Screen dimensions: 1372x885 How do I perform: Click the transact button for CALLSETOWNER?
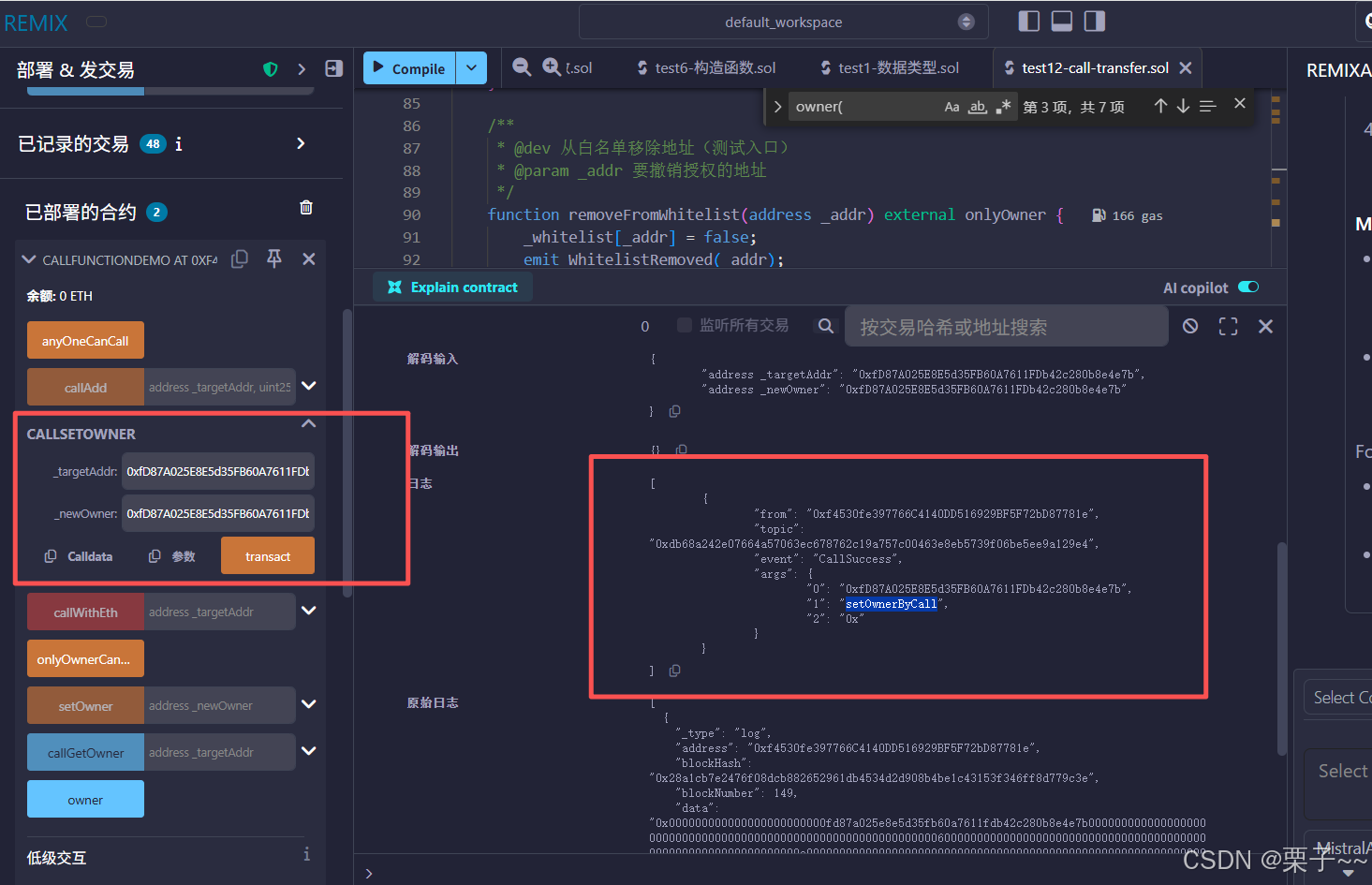tap(267, 555)
